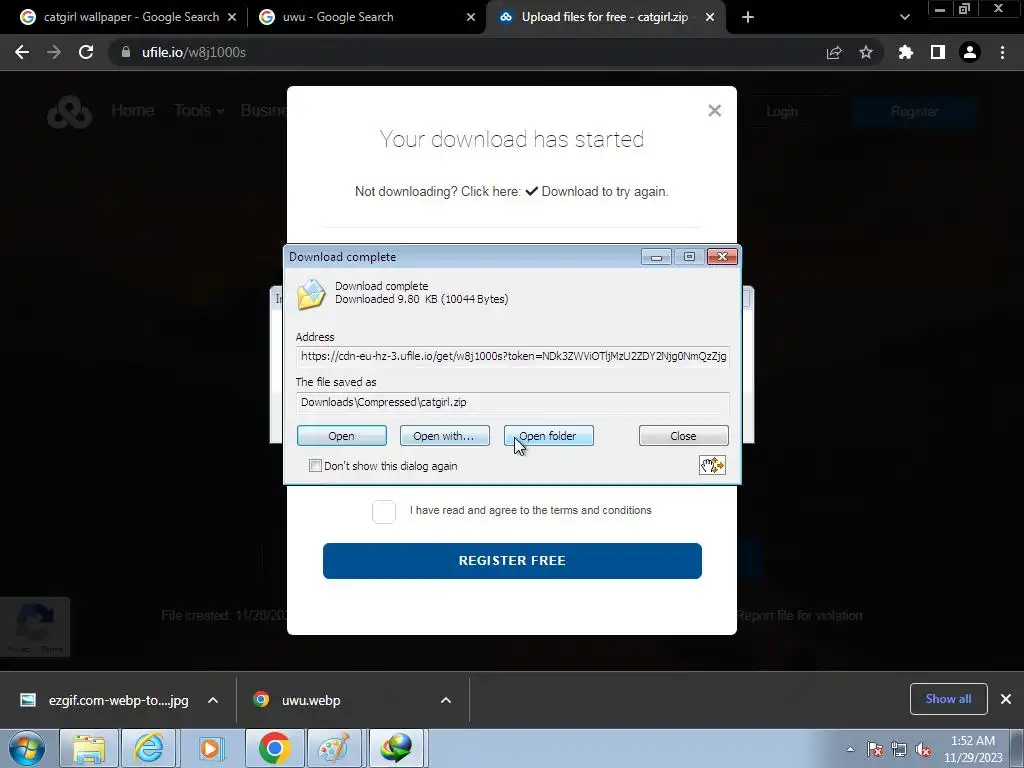Agree to the terms and conditions checkbox
This screenshot has height=768, width=1024.
[383, 511]
